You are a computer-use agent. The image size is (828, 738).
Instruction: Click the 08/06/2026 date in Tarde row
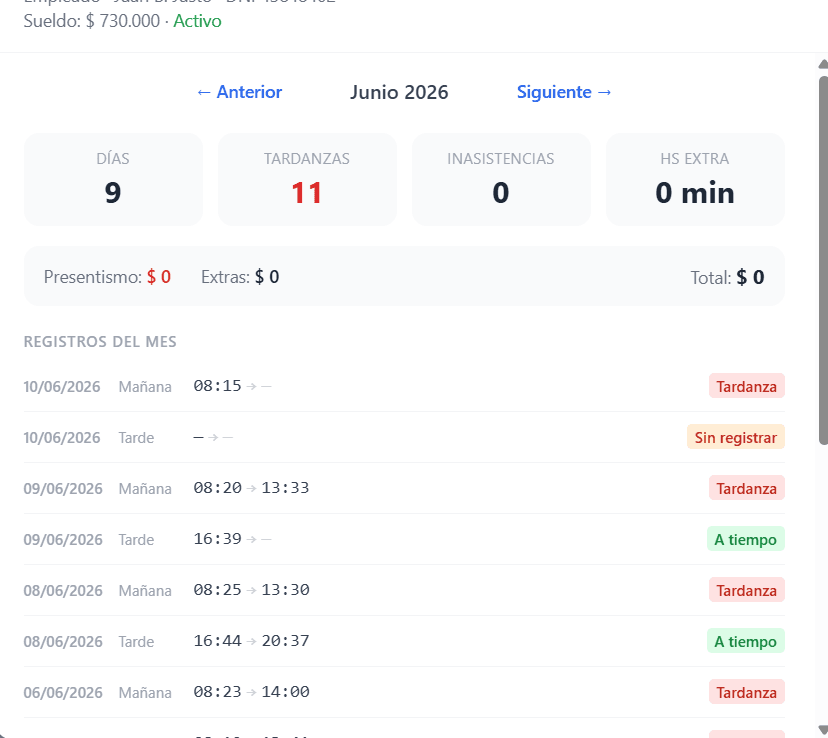pos(63,641)
